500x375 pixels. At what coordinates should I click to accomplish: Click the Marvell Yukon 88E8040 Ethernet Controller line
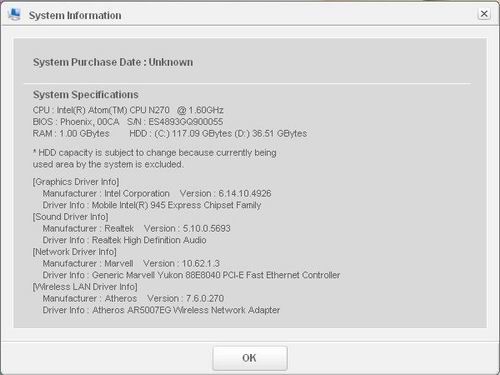[191, 275]
